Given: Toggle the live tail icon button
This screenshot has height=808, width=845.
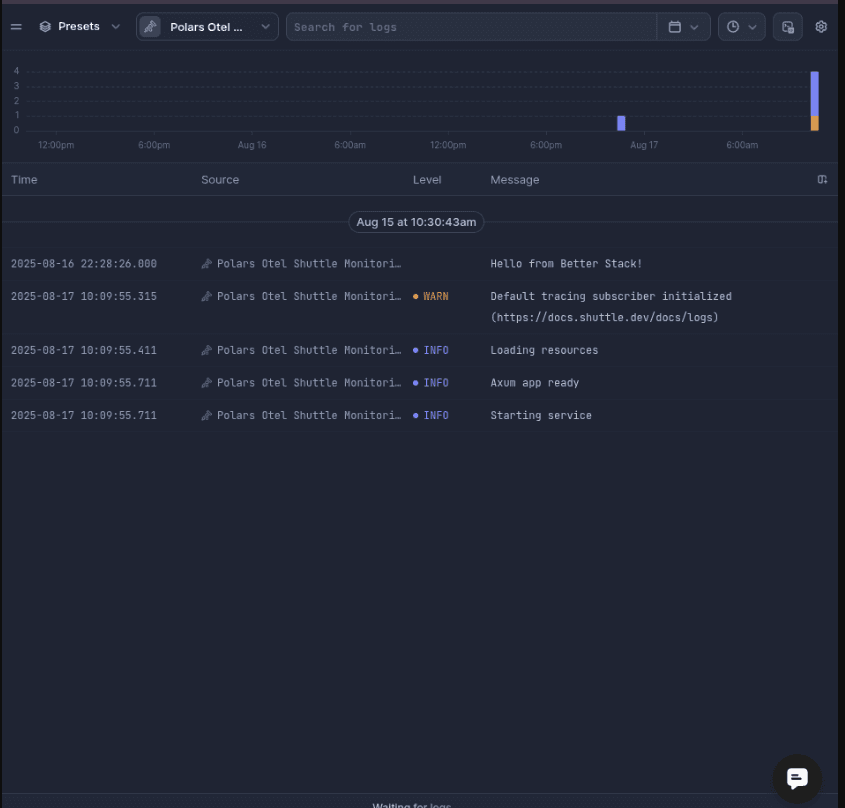Looking at the screenshot, I should click(x=788, y=27).
